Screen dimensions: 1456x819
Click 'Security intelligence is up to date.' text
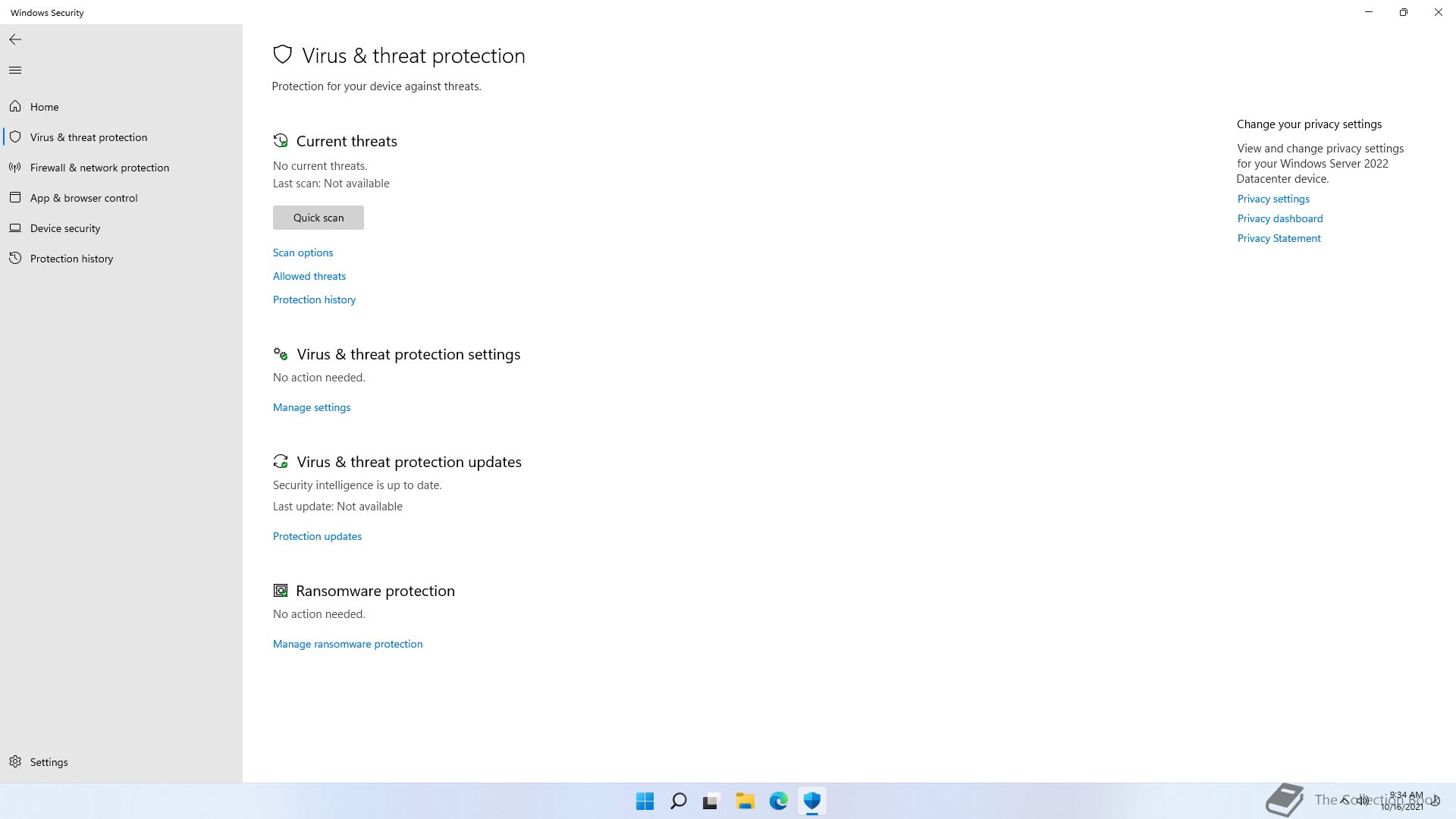pyautogui.click(x=357, y=485)
